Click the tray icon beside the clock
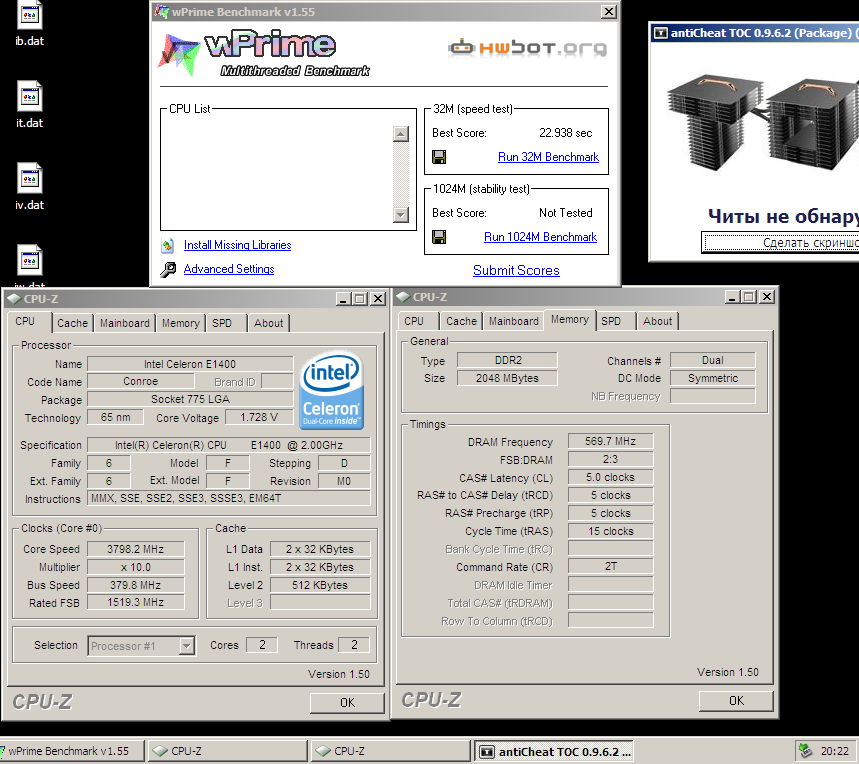 (x=805, y=750)
